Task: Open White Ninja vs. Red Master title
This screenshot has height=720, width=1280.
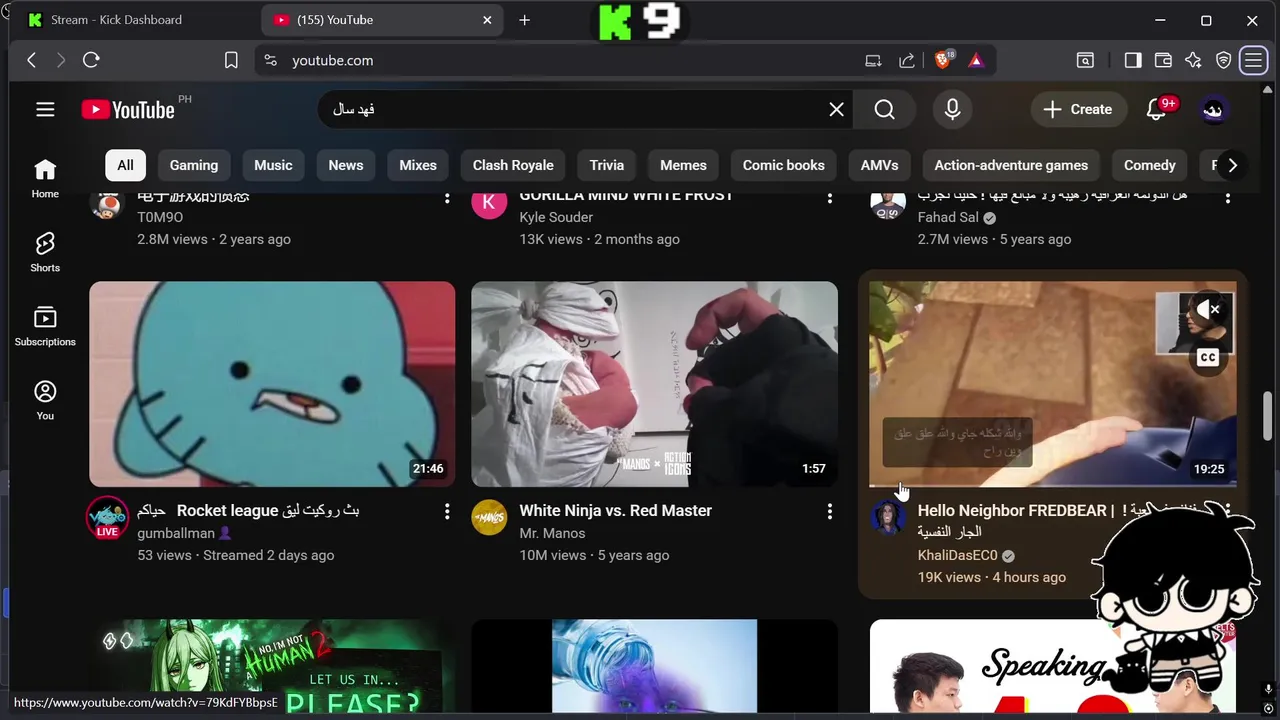Action: pos(615,511)
